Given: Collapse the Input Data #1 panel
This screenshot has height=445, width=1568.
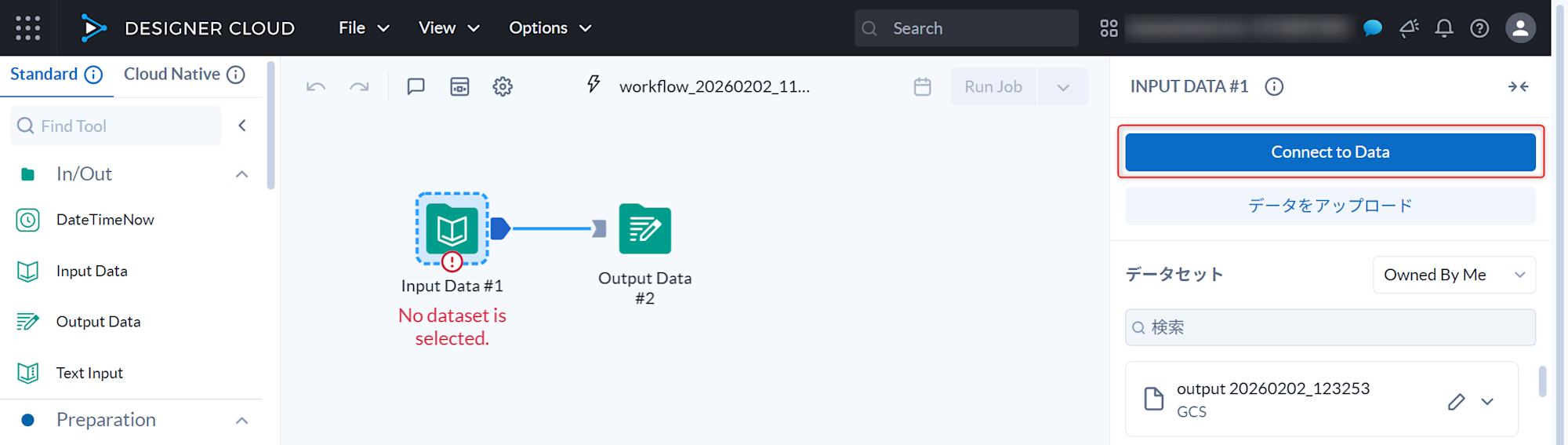Looking at the screenshot, I should click(x=1518, y=86).
